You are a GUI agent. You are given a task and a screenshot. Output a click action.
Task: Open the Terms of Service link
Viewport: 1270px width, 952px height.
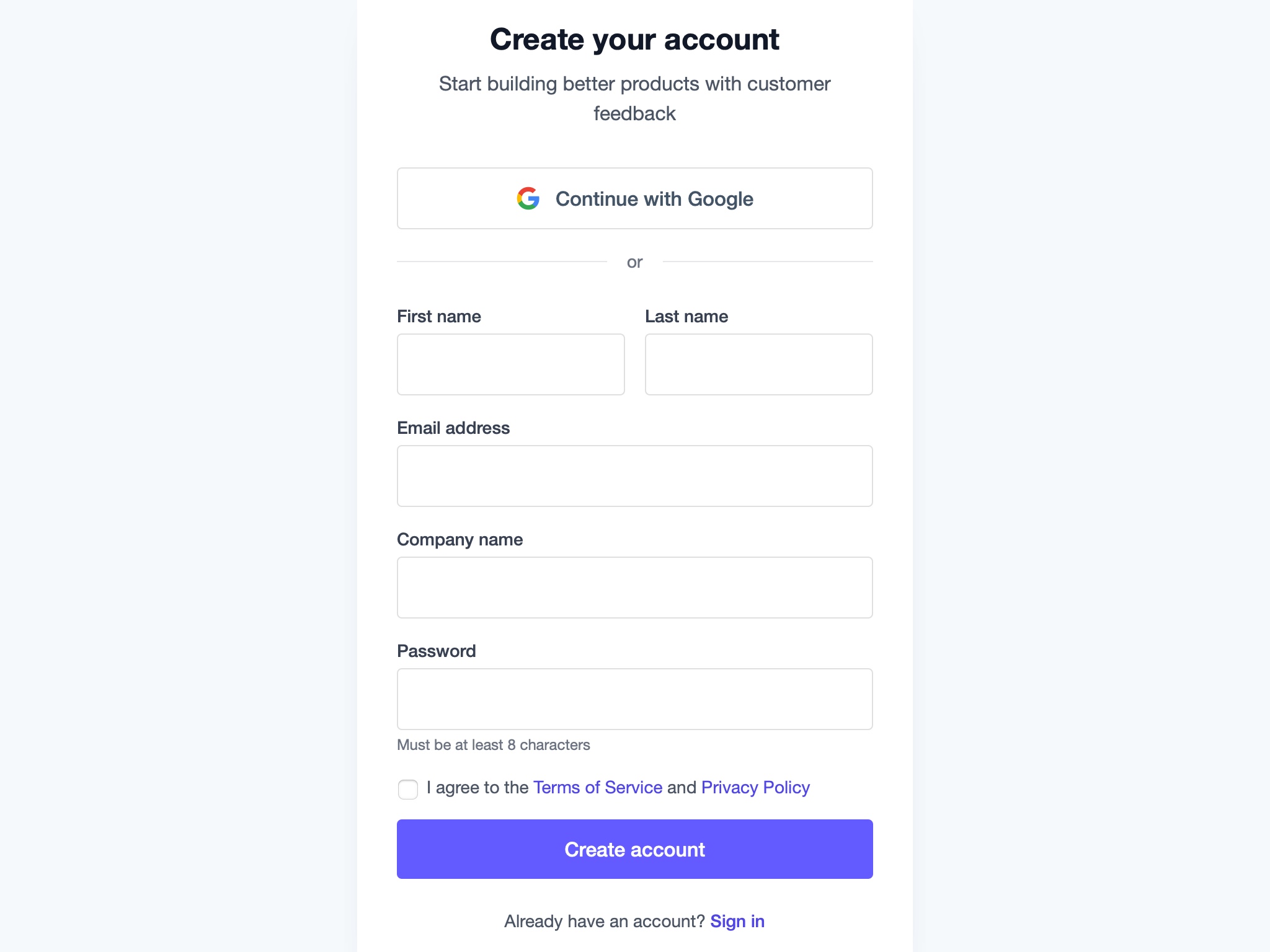click(x=597, y=787)
